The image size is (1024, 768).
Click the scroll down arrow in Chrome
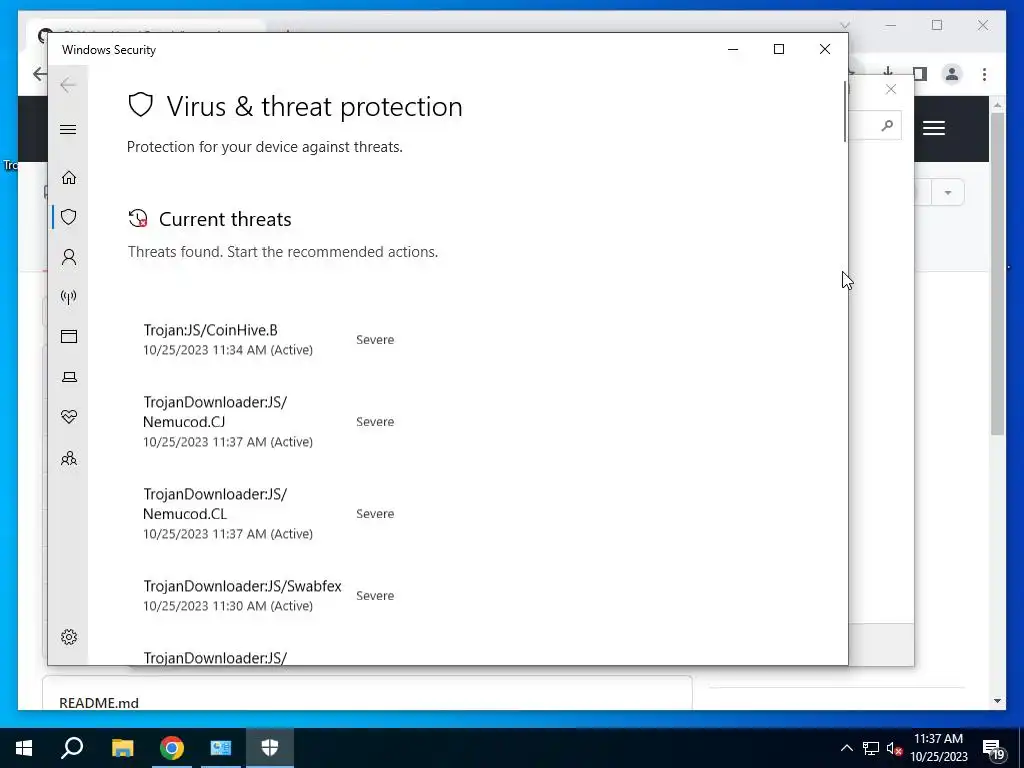tap(997, 701)
